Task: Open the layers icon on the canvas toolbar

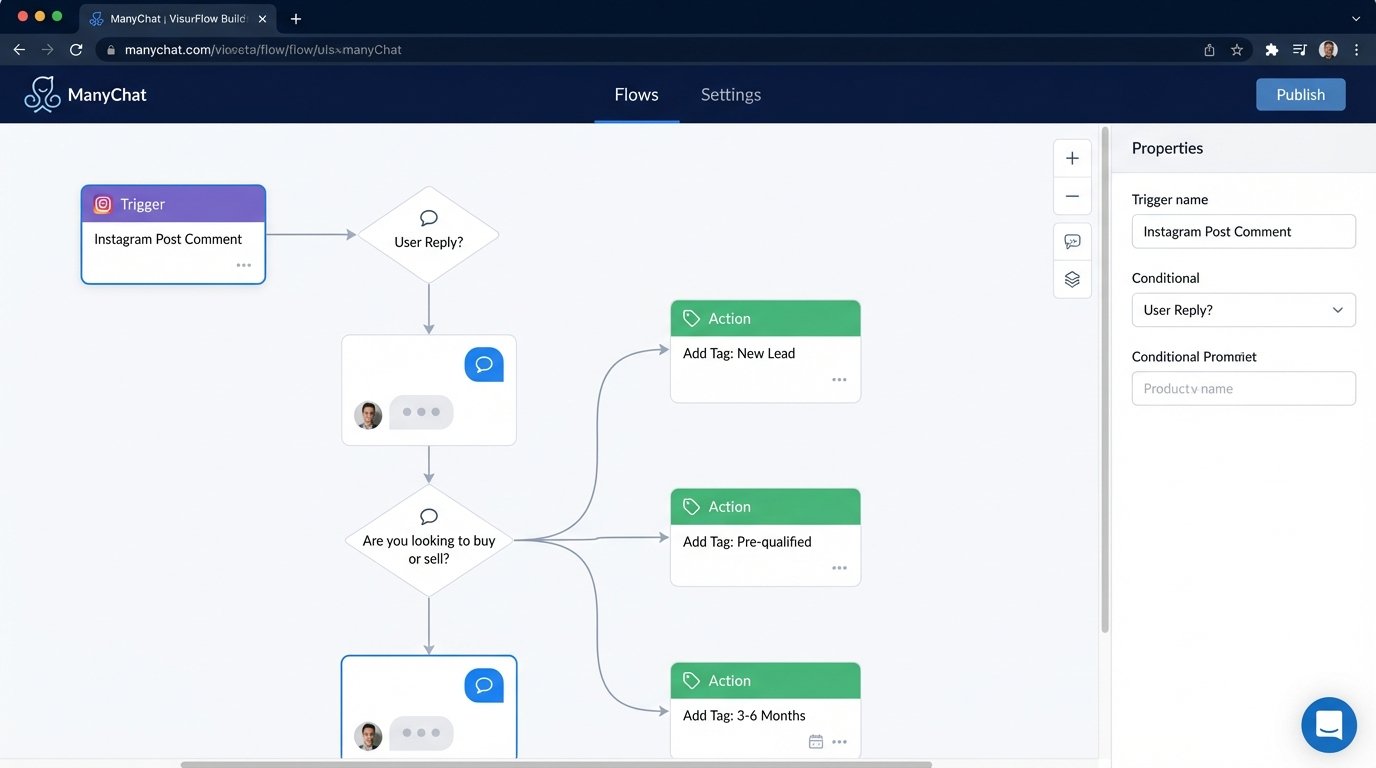Action: 1072,279
